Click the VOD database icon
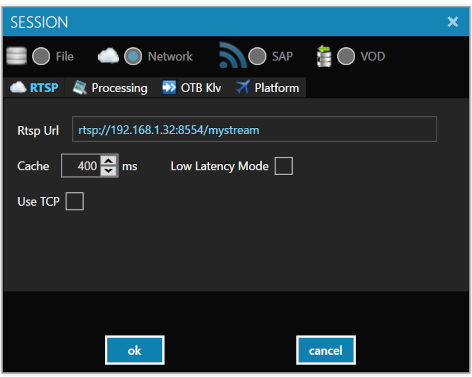The height and width of the screenshot is (377, 472). point(324,56)
